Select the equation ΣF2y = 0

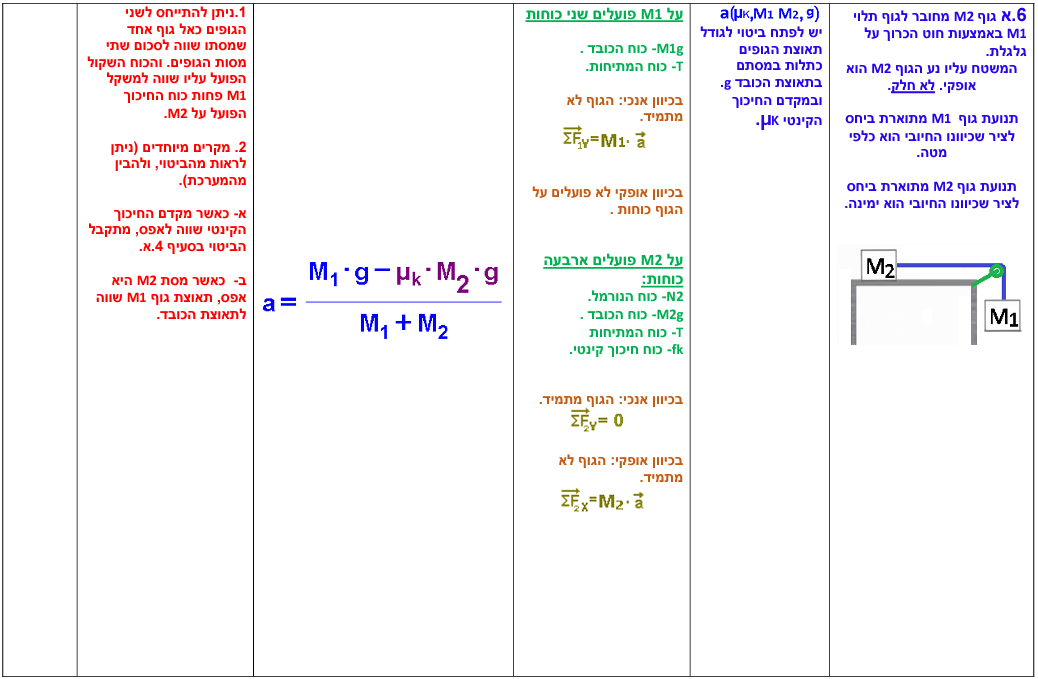point(596,420)
